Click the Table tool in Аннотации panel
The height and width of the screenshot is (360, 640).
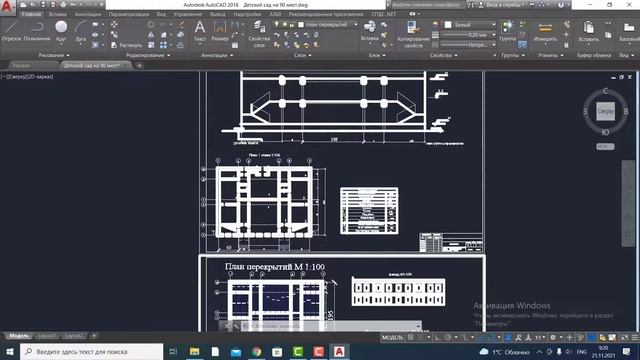(x=235, y=45)
